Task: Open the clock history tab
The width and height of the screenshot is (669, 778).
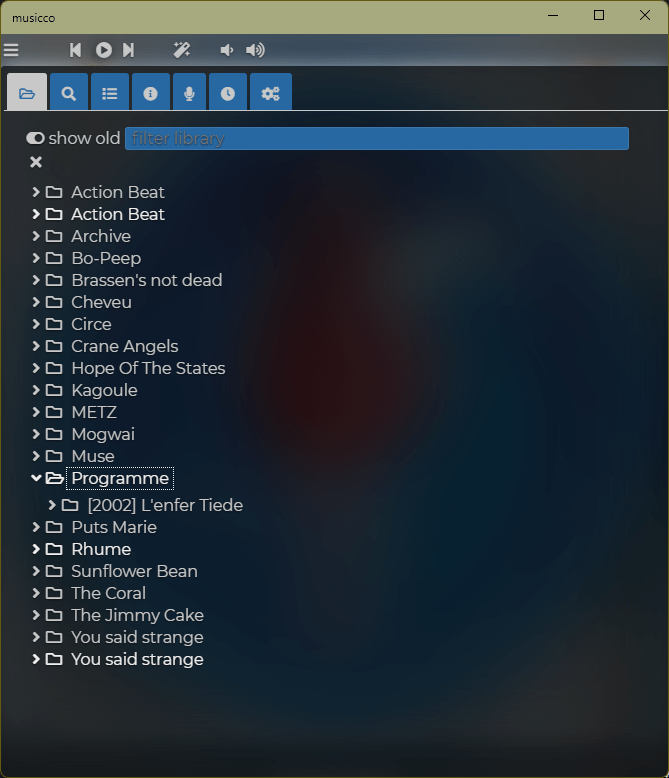Action: point(228,92)
